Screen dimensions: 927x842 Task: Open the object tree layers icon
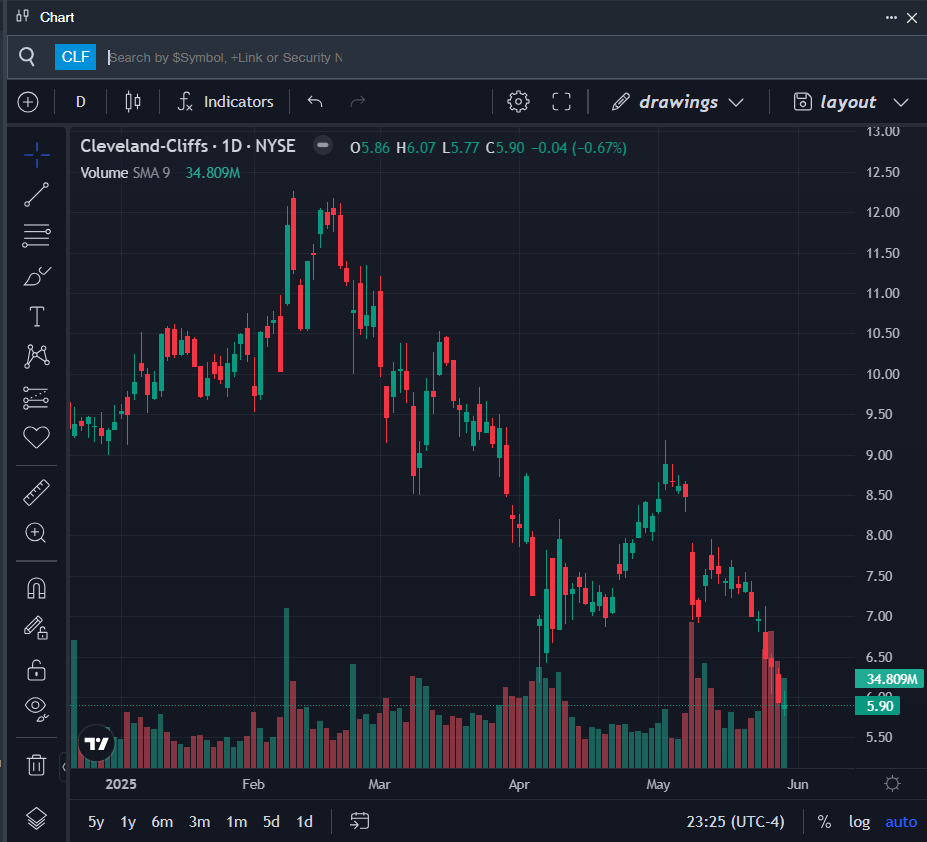[x=37, y=818]
